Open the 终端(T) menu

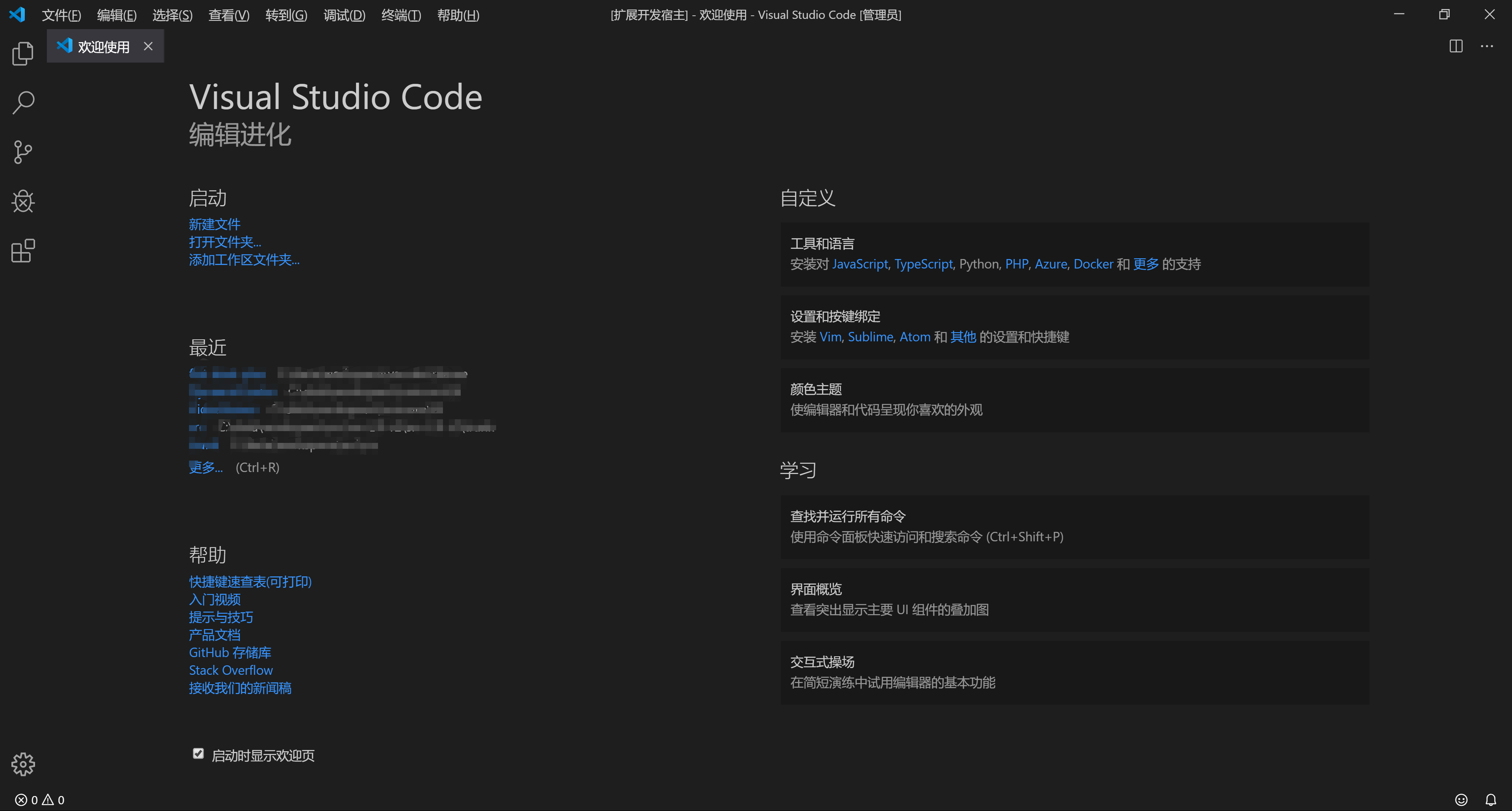coord(401,15)
